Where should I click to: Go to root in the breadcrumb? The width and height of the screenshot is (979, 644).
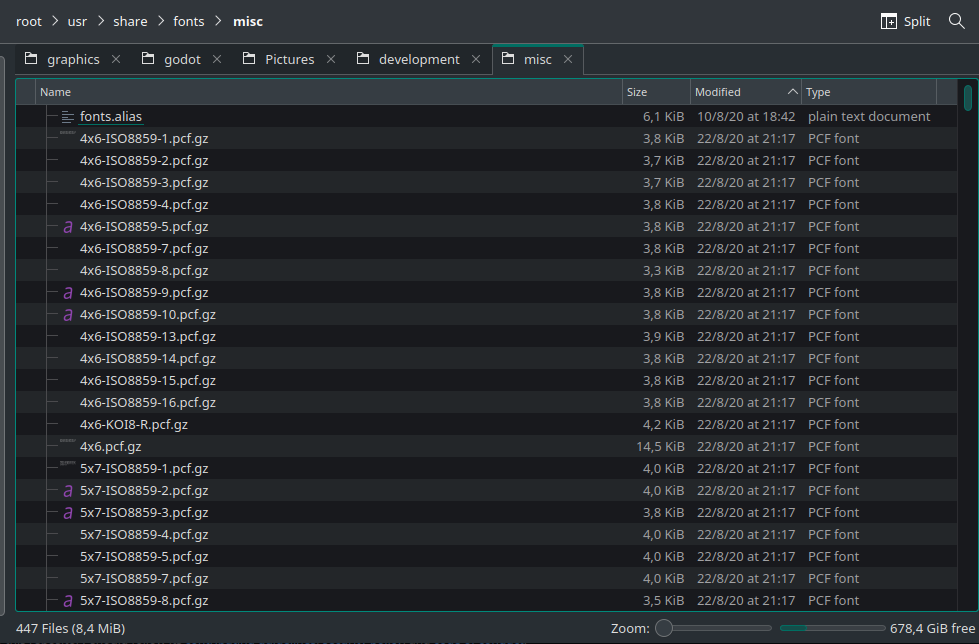pyautogui.click(x=29, y=21)
